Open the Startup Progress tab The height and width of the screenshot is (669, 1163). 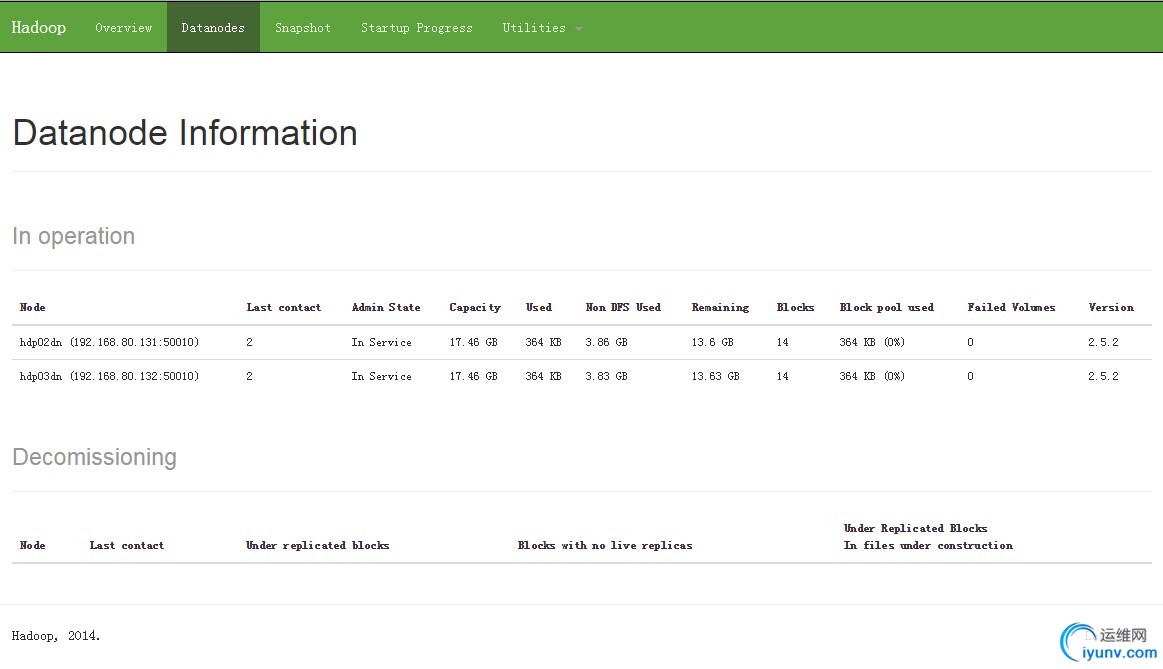point(416,28)
